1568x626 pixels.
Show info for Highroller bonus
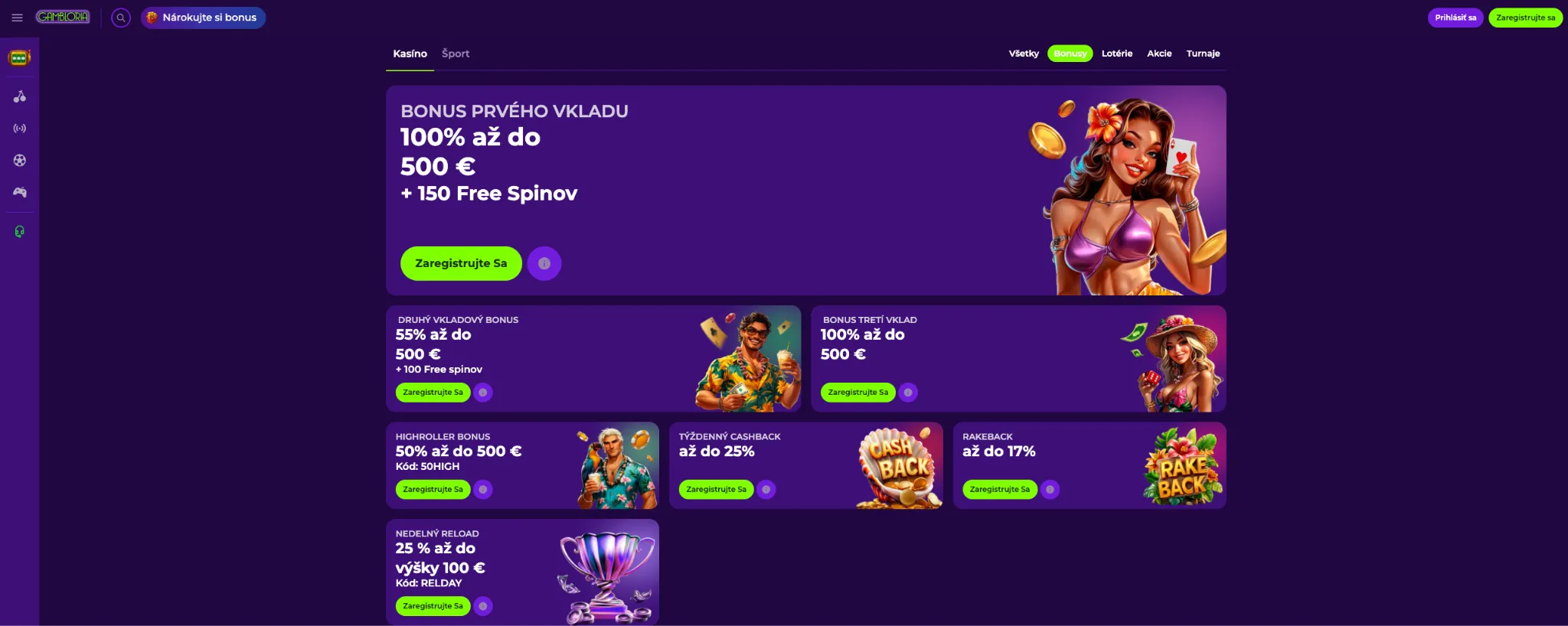483,489
